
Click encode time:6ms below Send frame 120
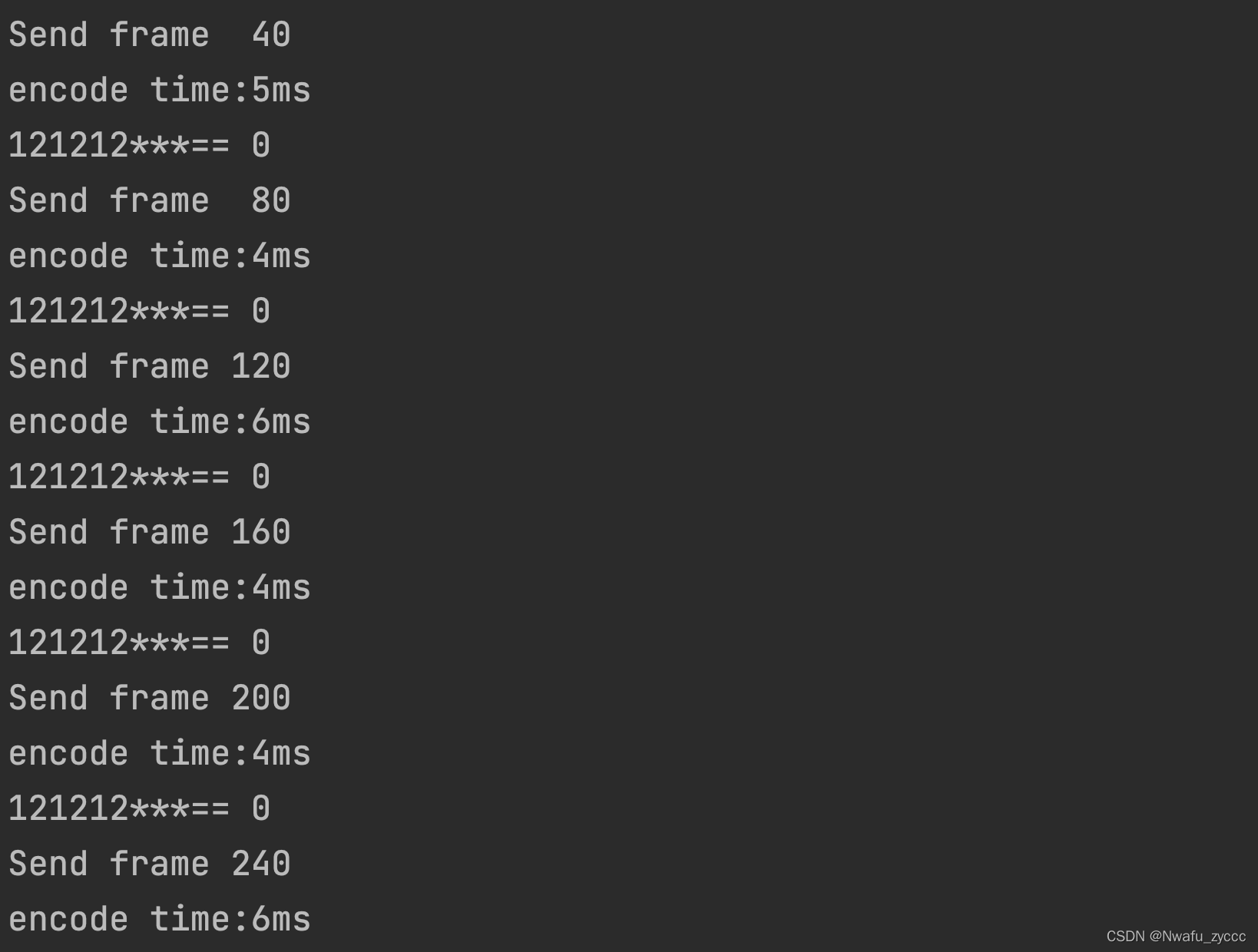tap(159, 422)
